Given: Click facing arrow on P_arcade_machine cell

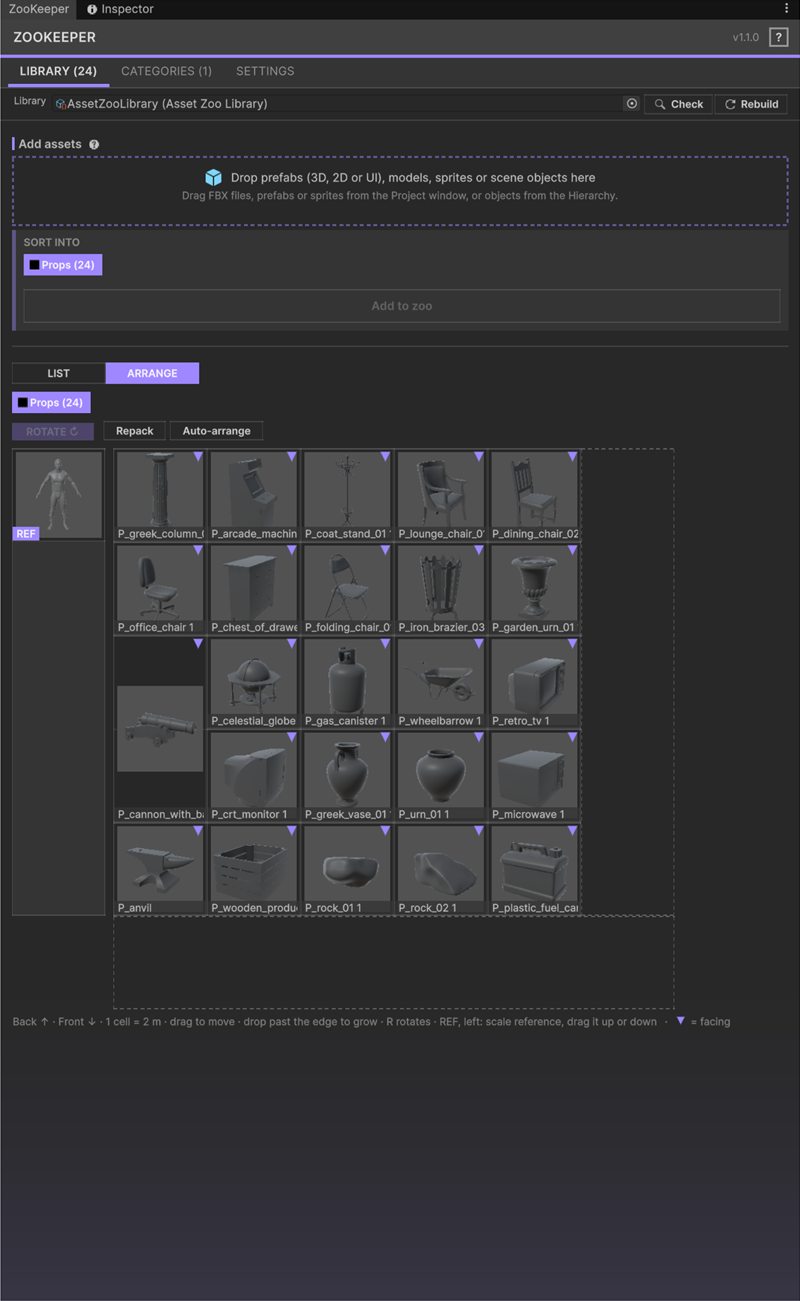Looking at the screenshot, I should (x=292, y=456).
